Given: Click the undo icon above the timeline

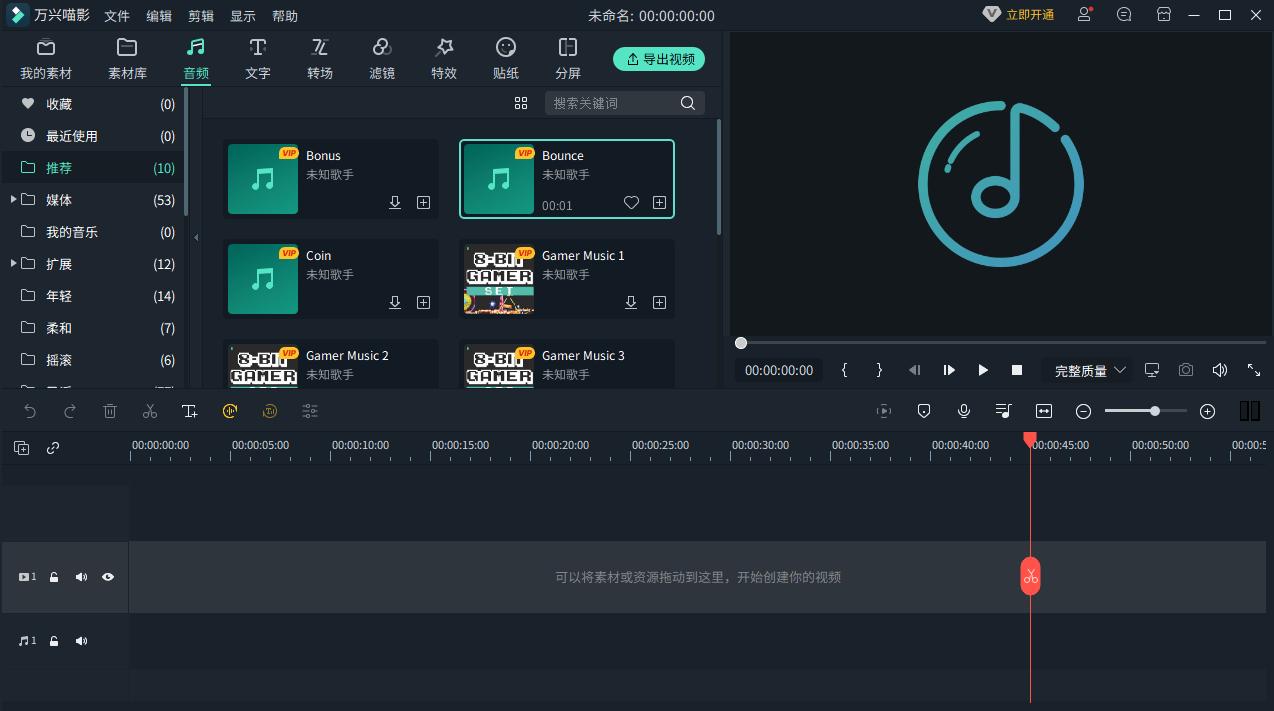Looking at the screenshot, I should click(x=30, y=410).
